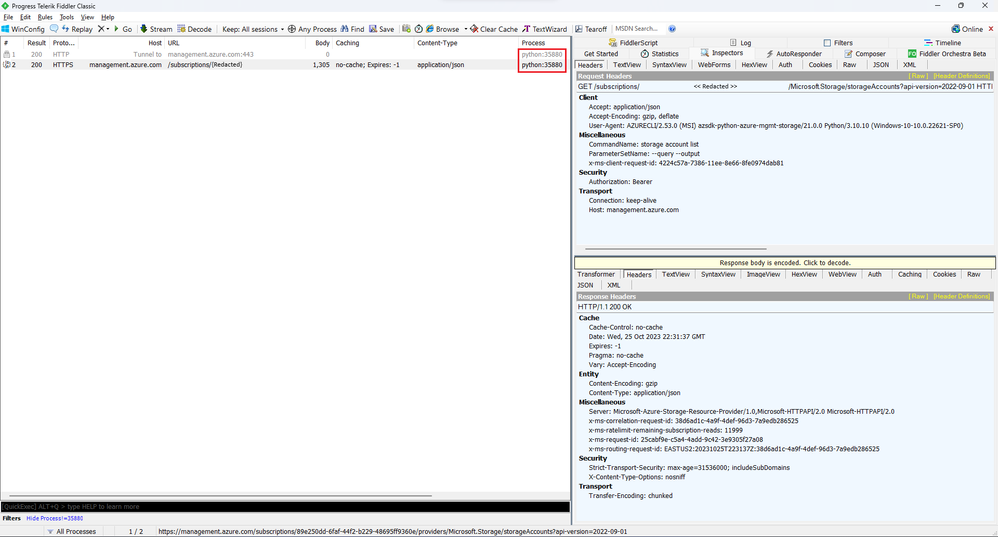This screenshot has width=998, height=537.
Task: Open the response ImageView tab
Action: coord(763,274)
